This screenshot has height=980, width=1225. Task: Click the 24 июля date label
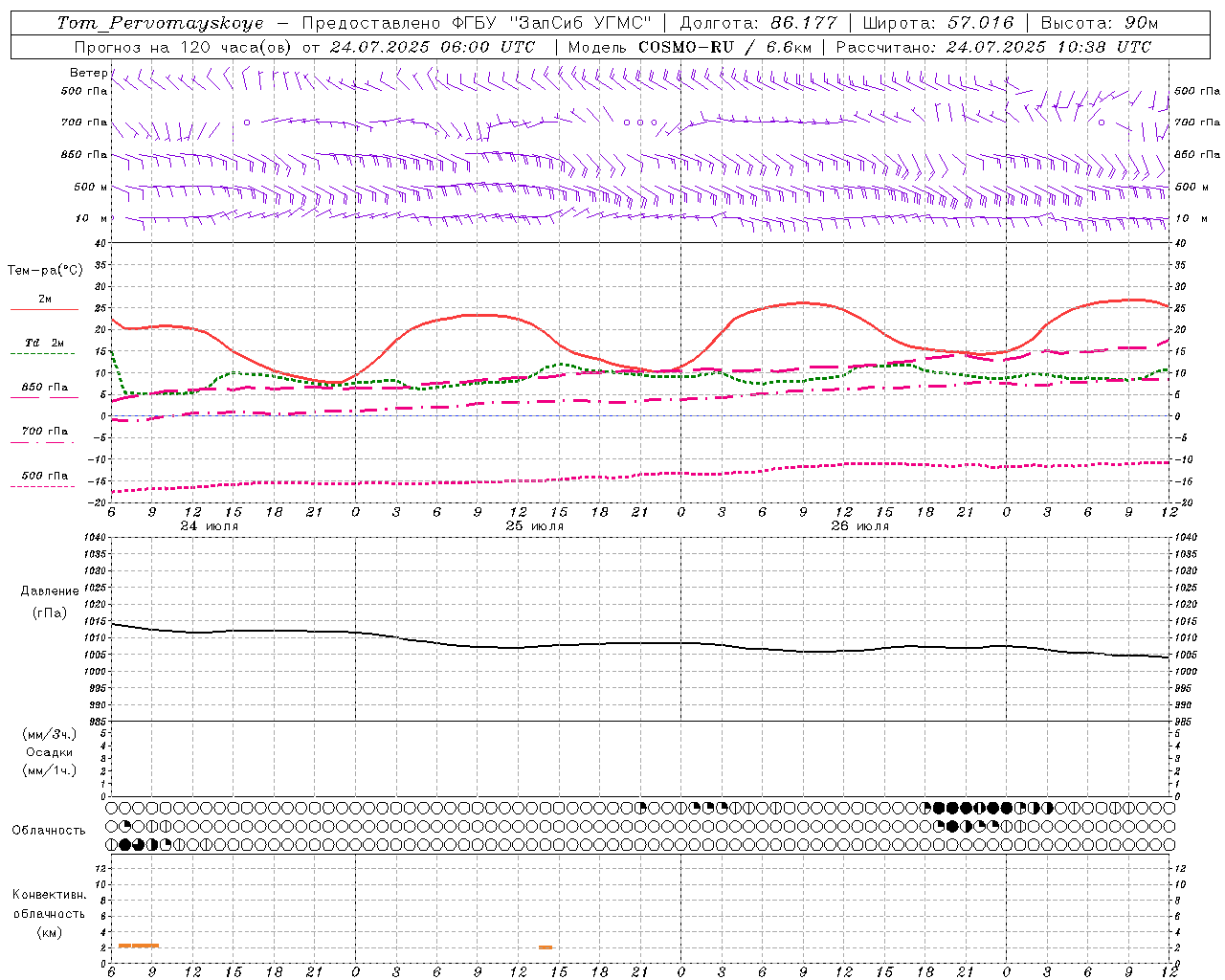(210, 526)
